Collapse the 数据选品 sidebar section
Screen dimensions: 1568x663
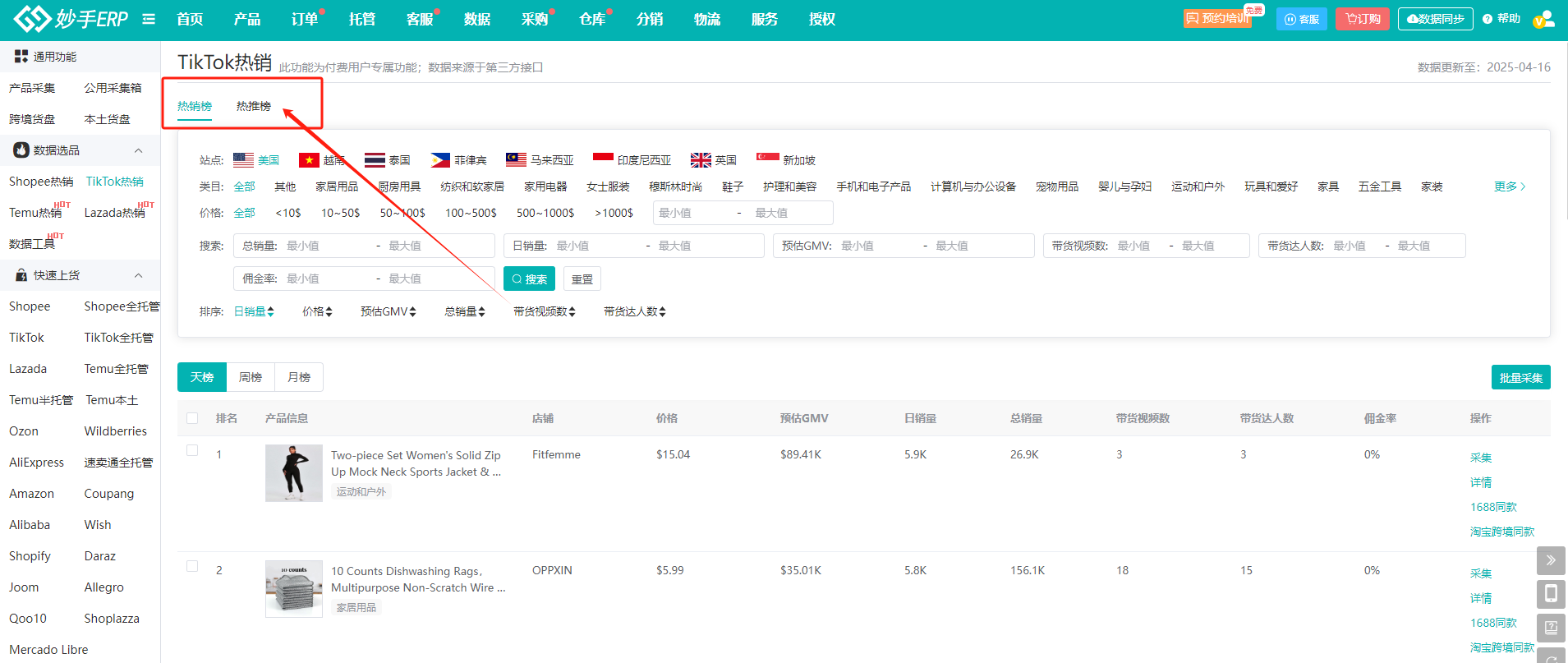138,150
